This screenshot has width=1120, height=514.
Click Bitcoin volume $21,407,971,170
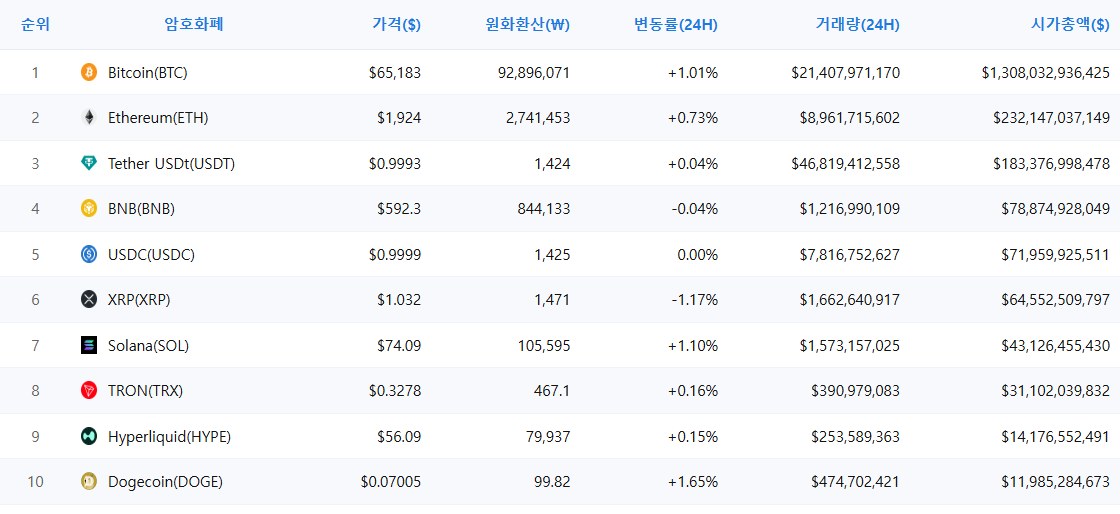[x=846, y=72]
